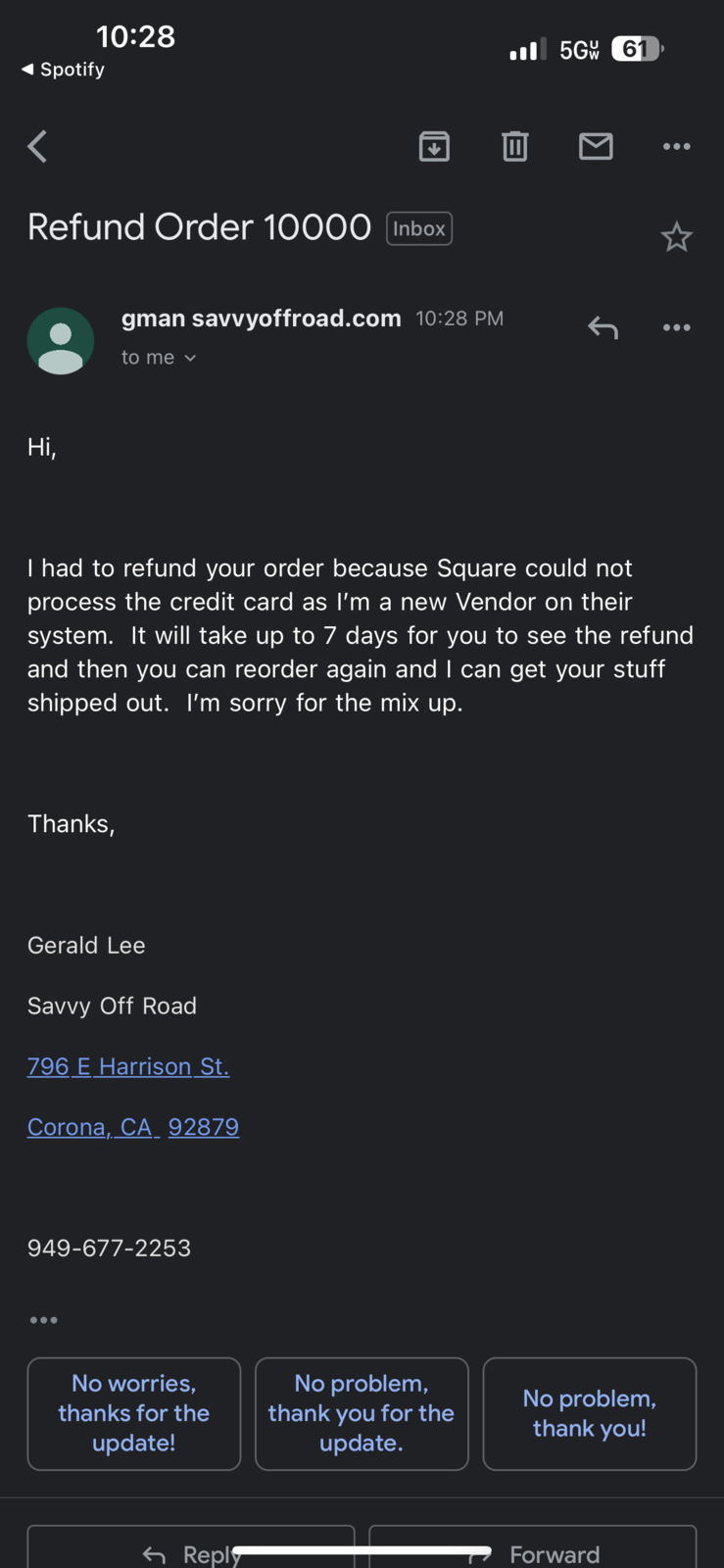Tap the sender's profile avatar
Image resolution: width=724 pixels, height=1568 pixels.
(x=61, y=340)
